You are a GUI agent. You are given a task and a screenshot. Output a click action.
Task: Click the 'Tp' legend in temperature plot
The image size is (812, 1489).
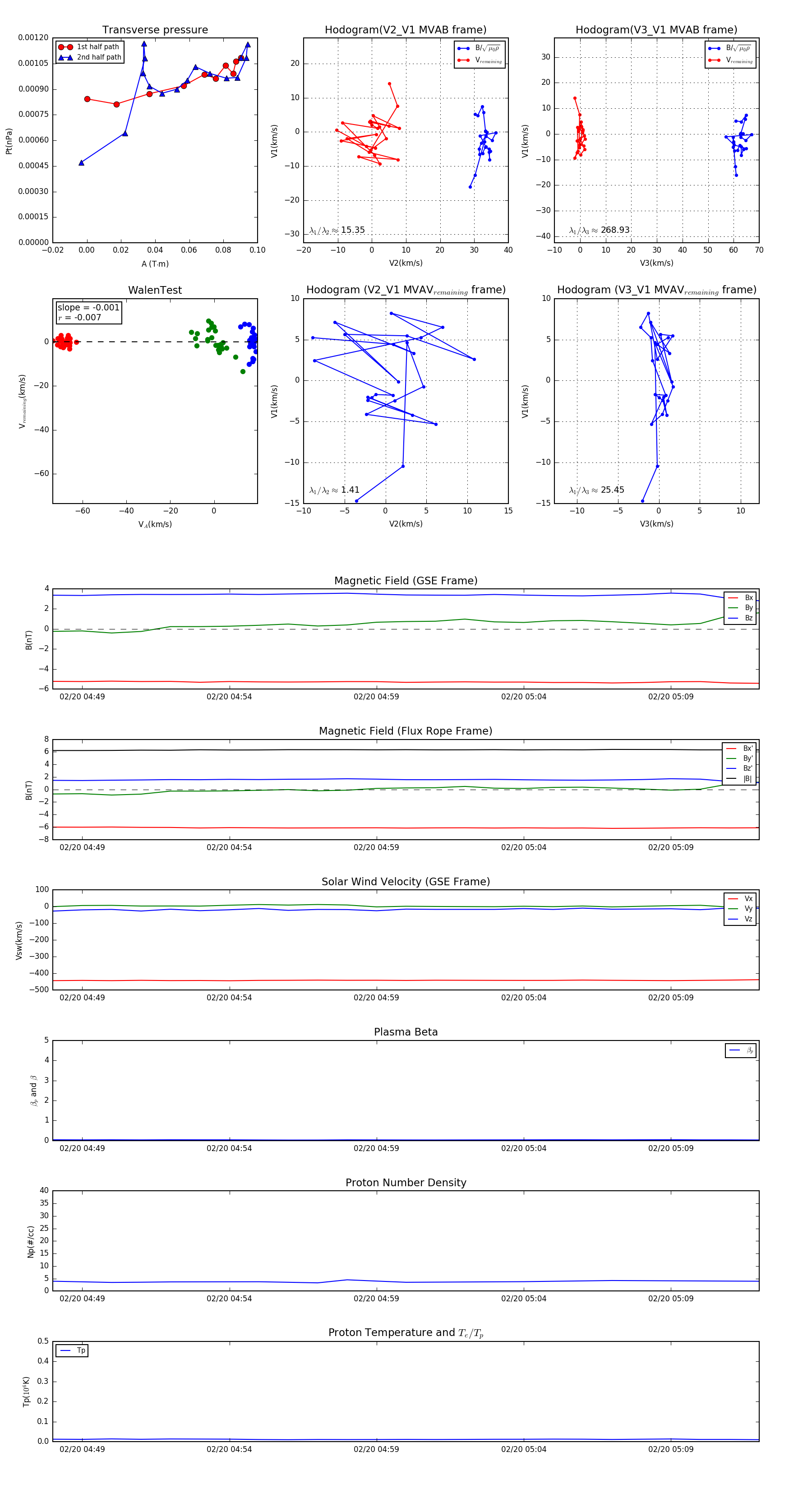[72, 1351]
